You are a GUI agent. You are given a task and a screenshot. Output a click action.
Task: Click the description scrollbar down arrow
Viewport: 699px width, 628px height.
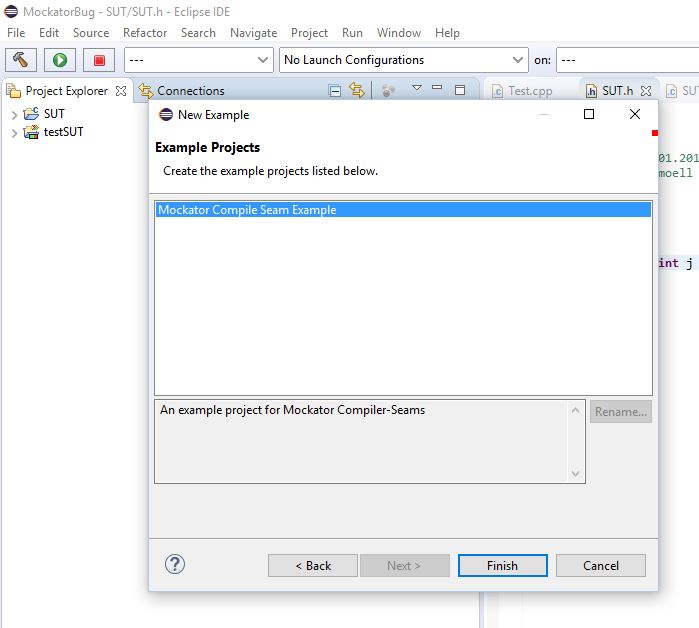coord(576,473)
